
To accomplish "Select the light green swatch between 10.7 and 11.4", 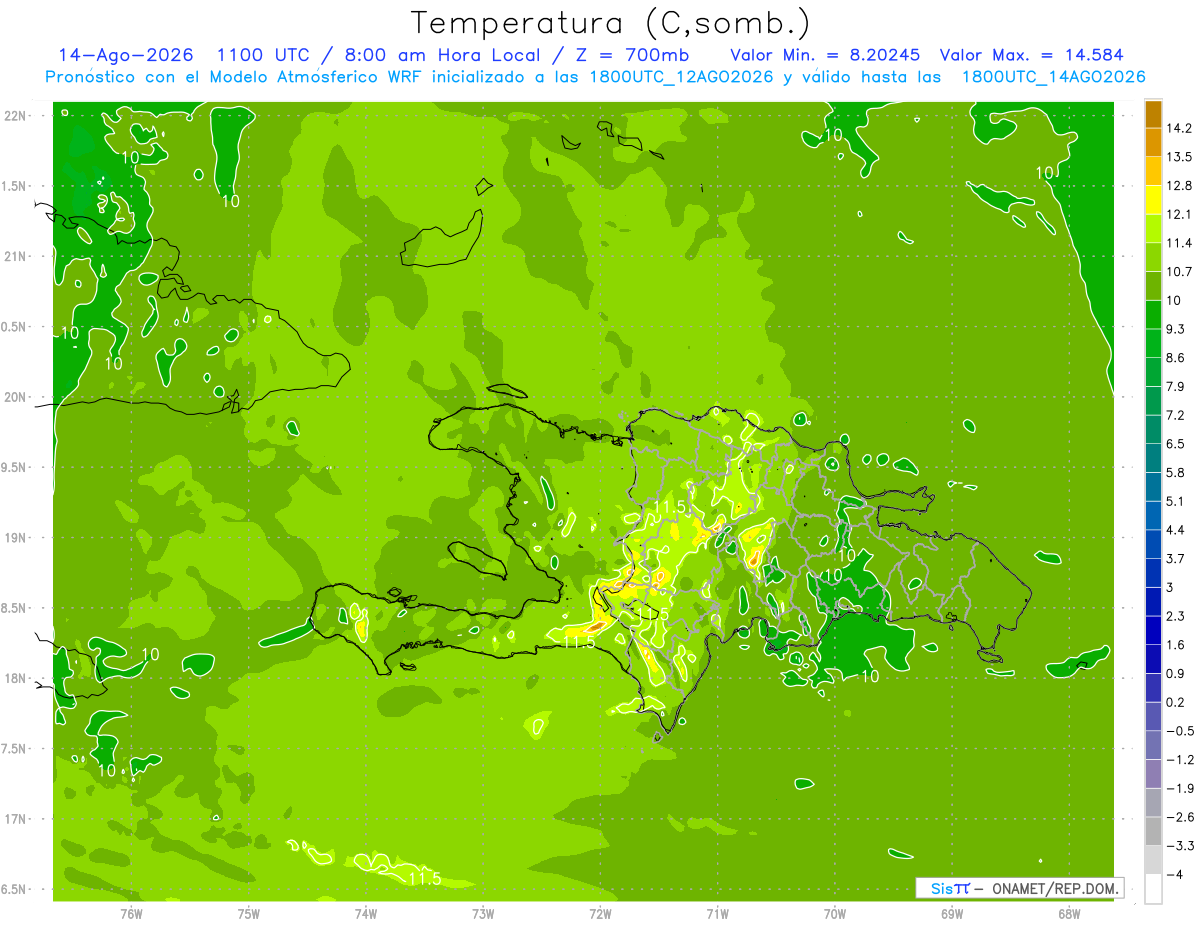I will (1153, 257).
